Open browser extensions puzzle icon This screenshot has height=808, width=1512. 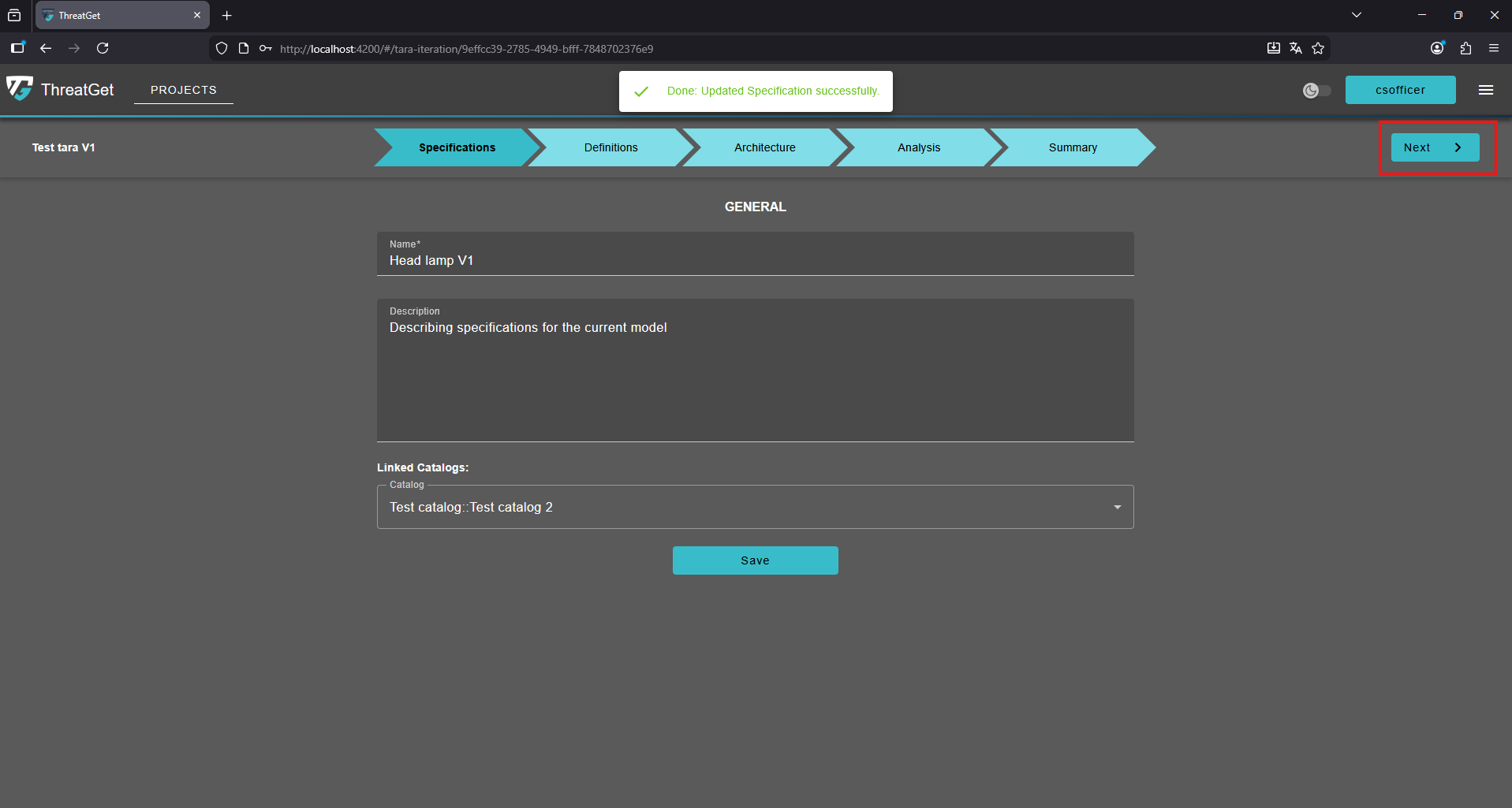point(1465,48)
